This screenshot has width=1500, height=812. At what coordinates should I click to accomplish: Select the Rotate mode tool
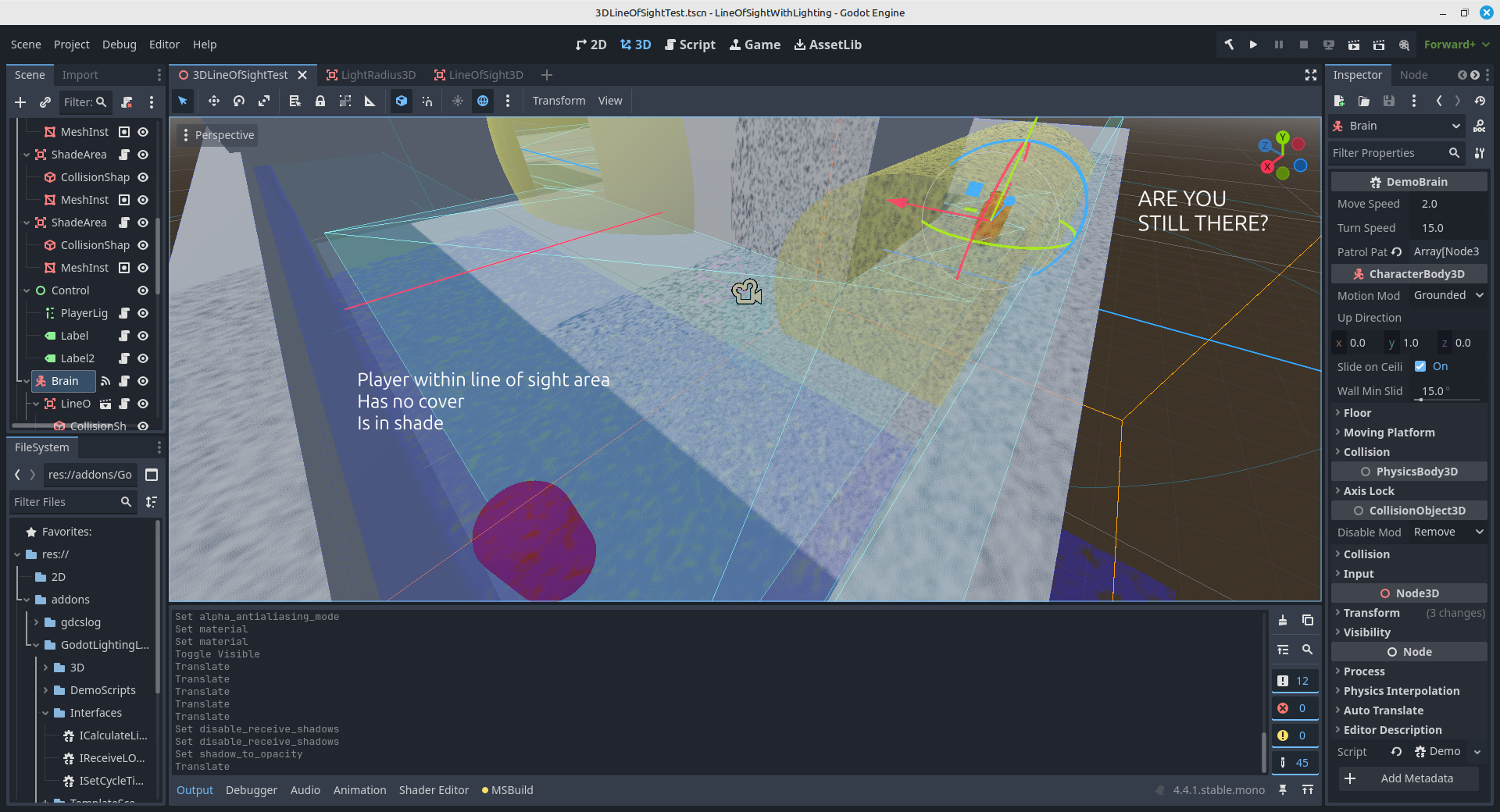(x=239, y=101)
